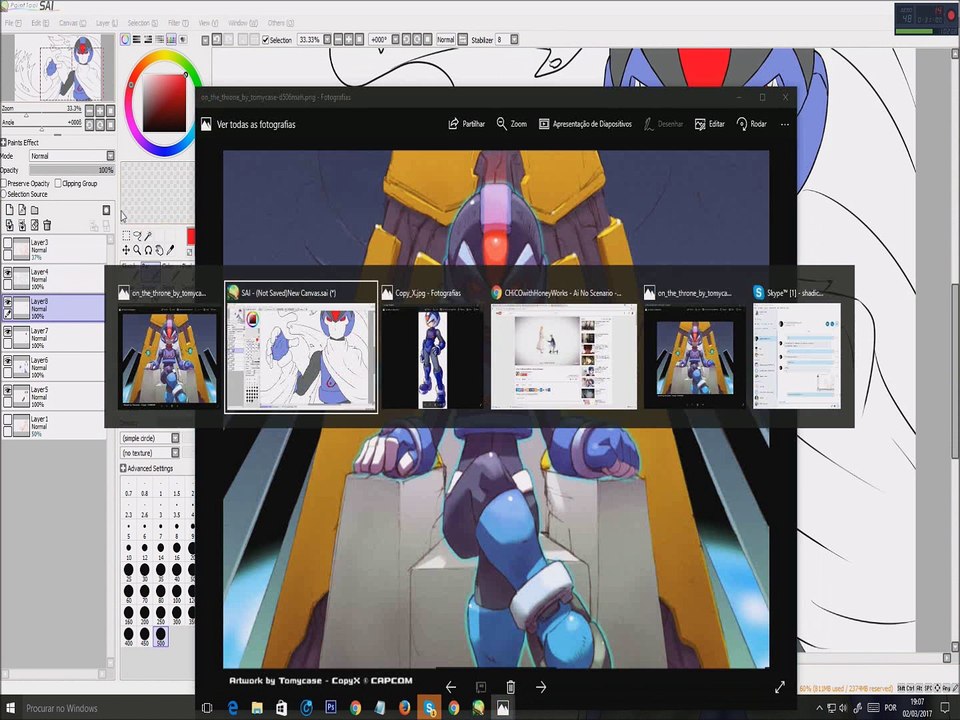Open the Stabilizer value dropdown
960x720 pixels.
point(514,39)
